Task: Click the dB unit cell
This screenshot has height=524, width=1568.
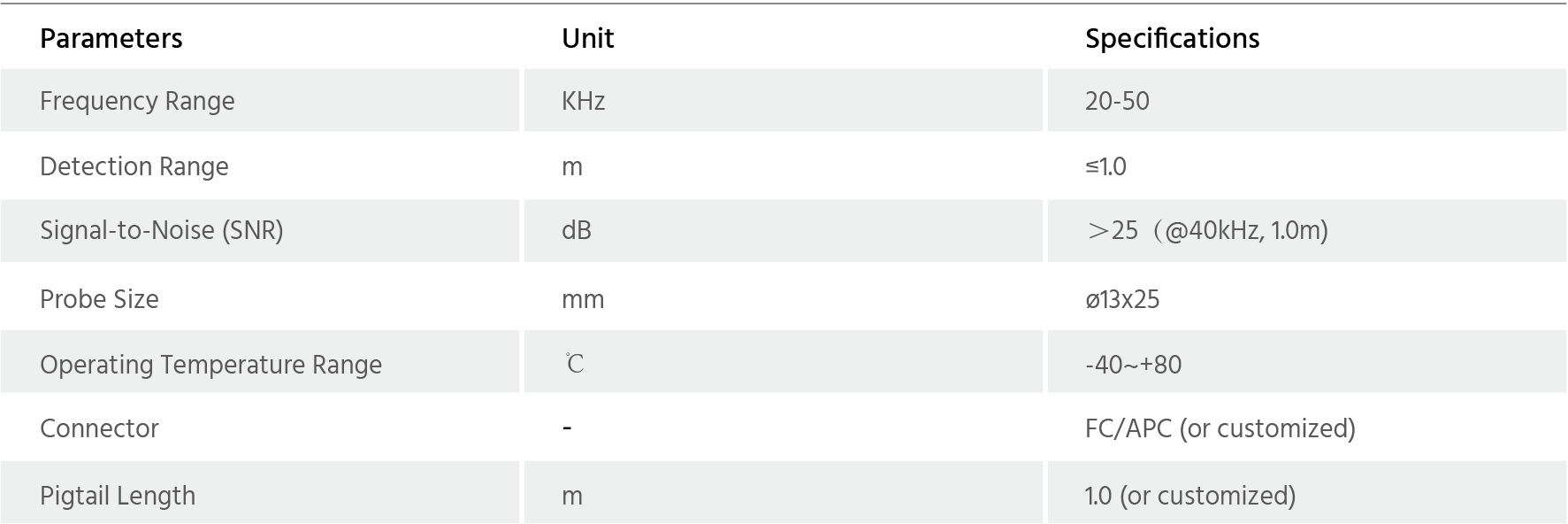Action: (x=784, y=230)
